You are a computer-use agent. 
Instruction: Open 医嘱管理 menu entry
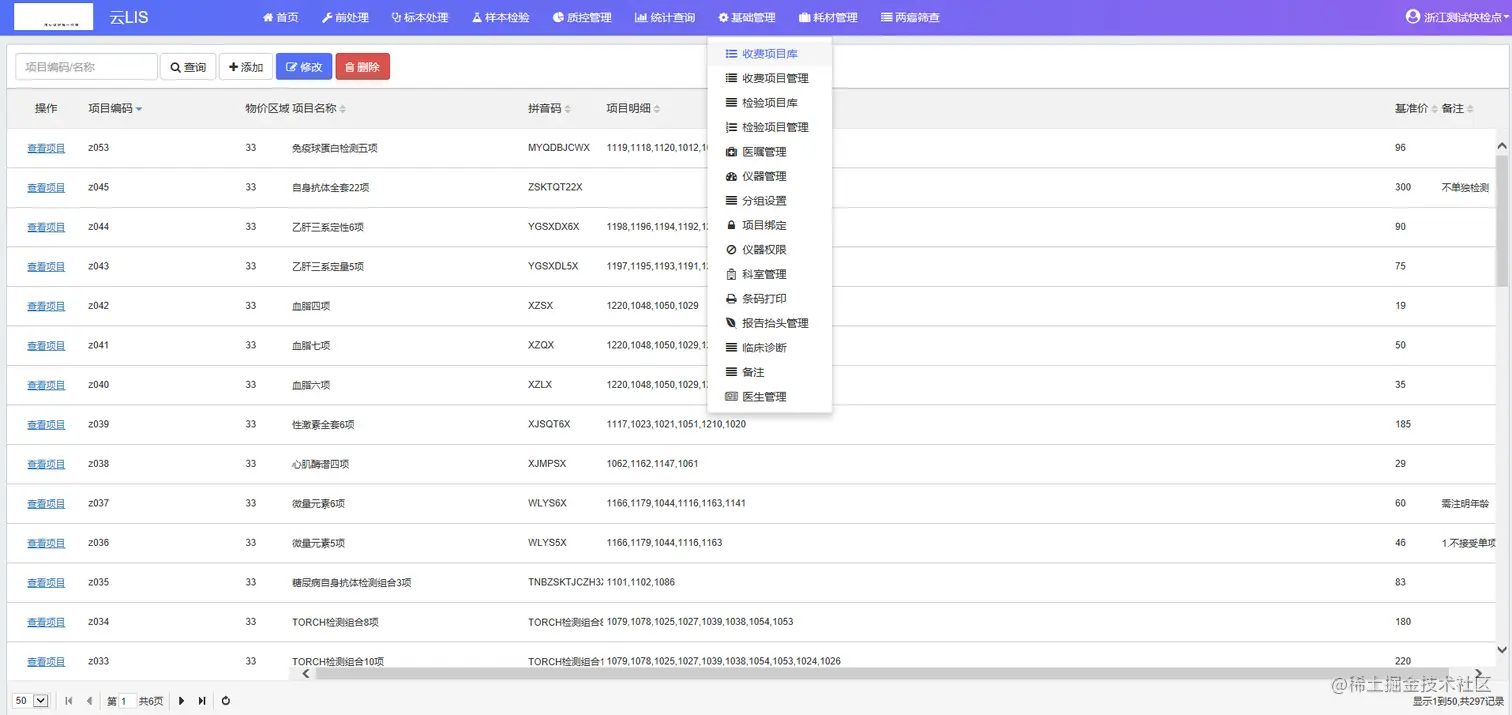coord(769,152)
